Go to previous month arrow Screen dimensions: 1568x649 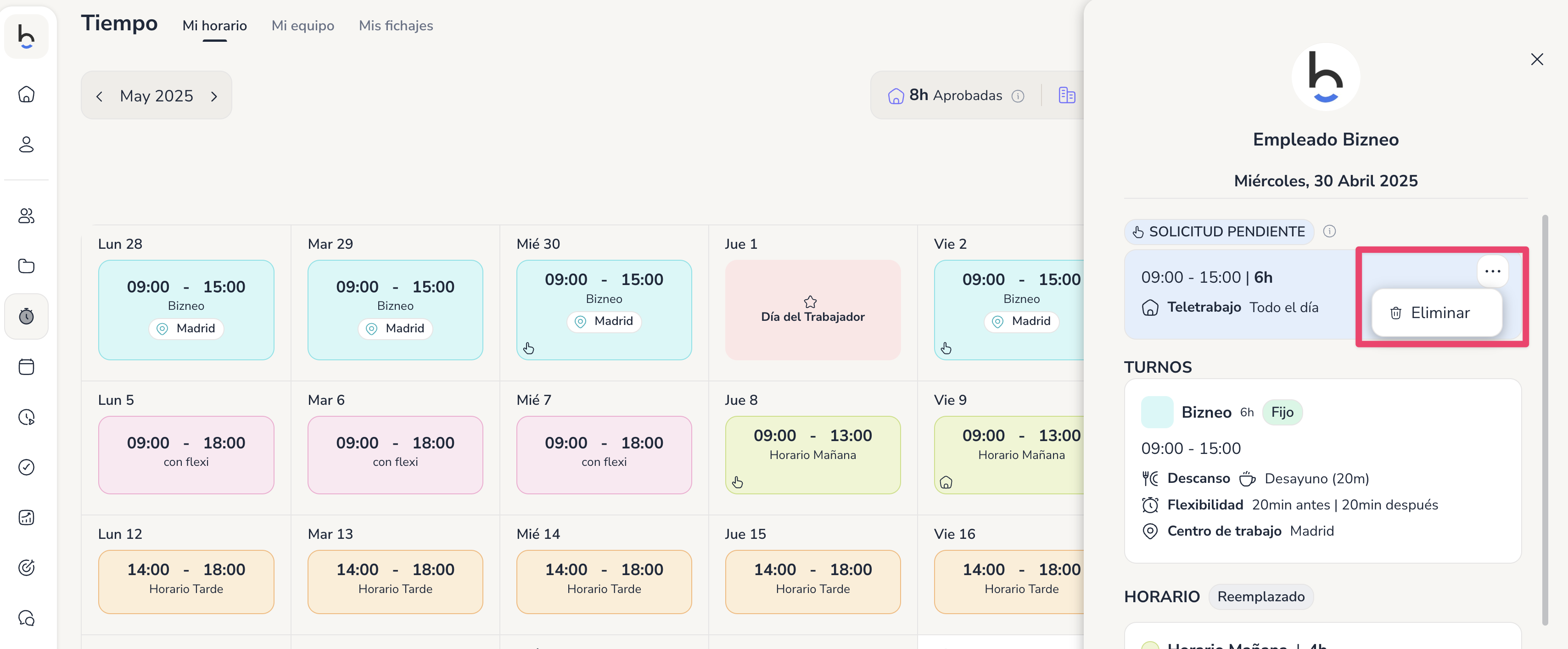coord(99,96)
